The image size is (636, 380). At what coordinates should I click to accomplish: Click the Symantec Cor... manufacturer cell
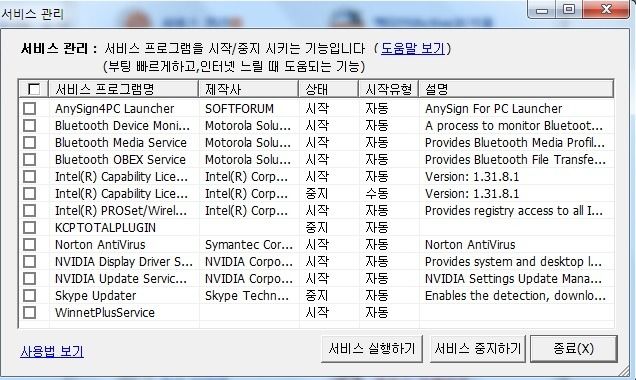point(249,245)
